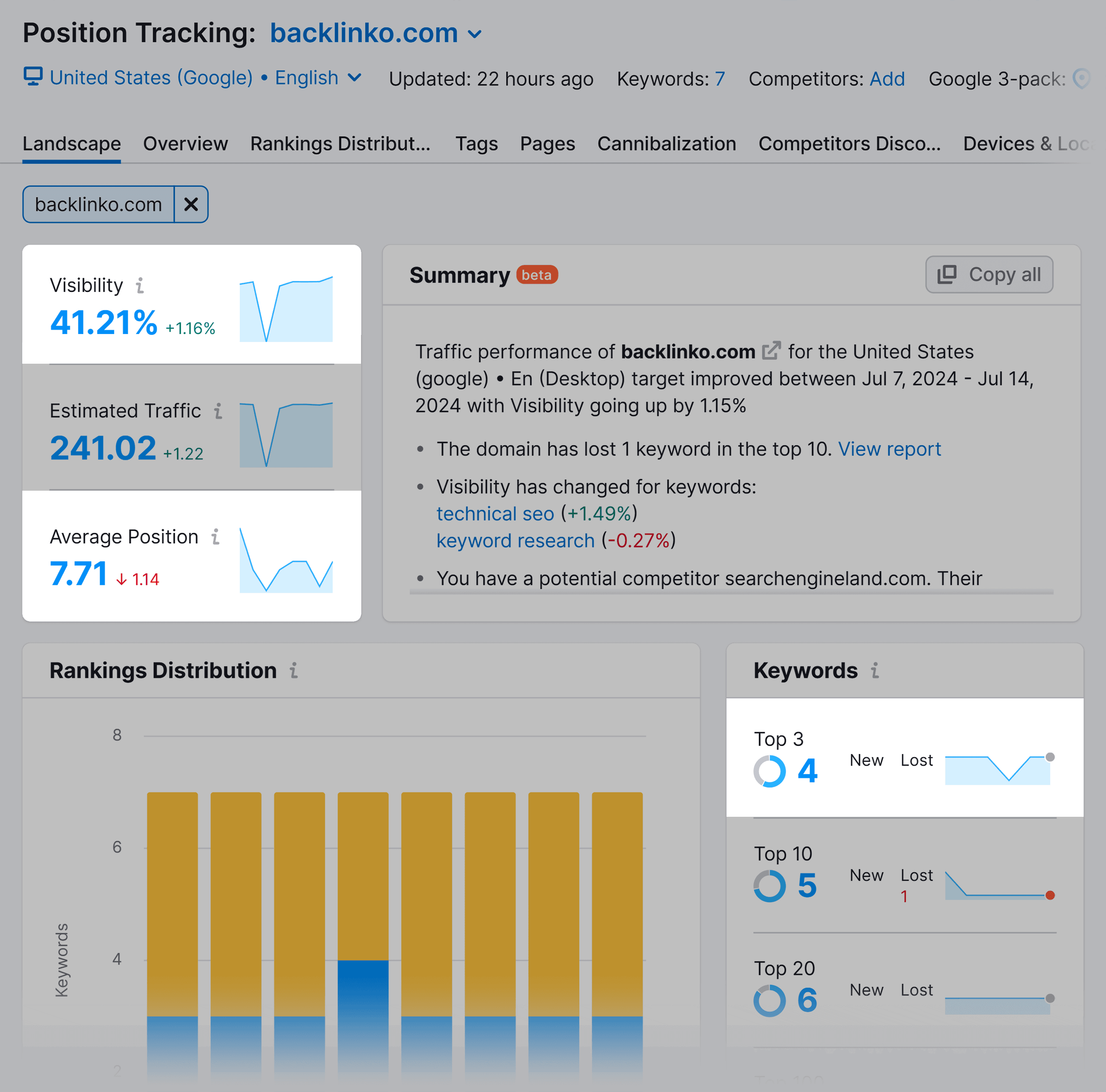Click Add next to Competitors
The height and width of the screenshot is (1092, 1106).
click(887, 78)
